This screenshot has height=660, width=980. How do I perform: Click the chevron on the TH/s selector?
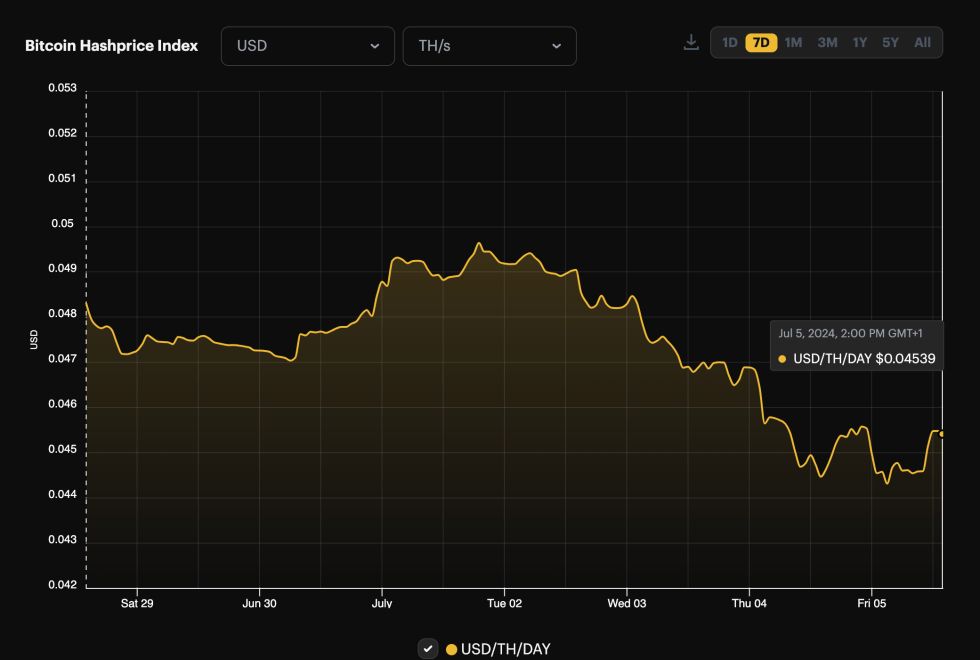[557, 46]
